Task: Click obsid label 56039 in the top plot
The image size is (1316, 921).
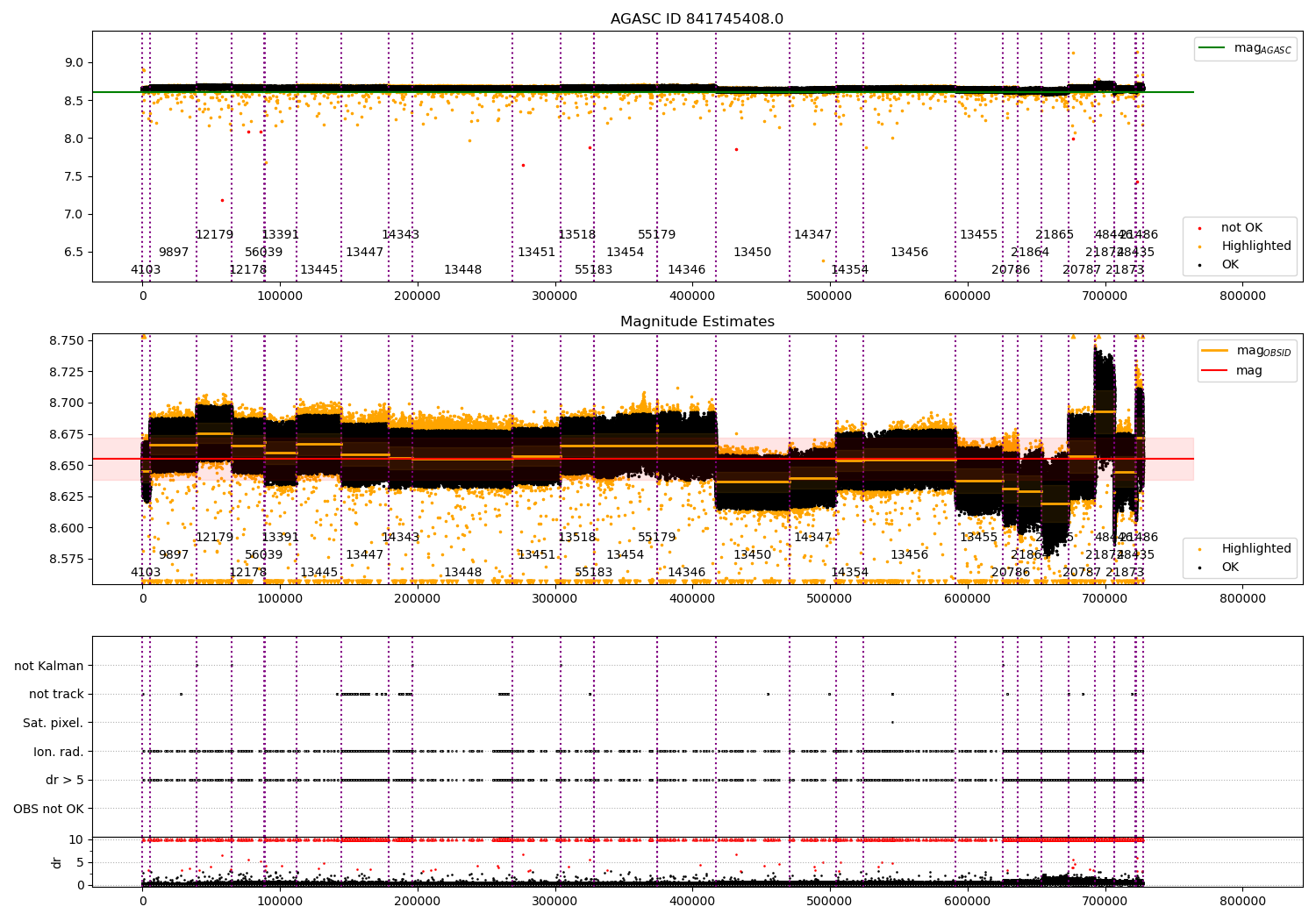Action: pos(264,253)
